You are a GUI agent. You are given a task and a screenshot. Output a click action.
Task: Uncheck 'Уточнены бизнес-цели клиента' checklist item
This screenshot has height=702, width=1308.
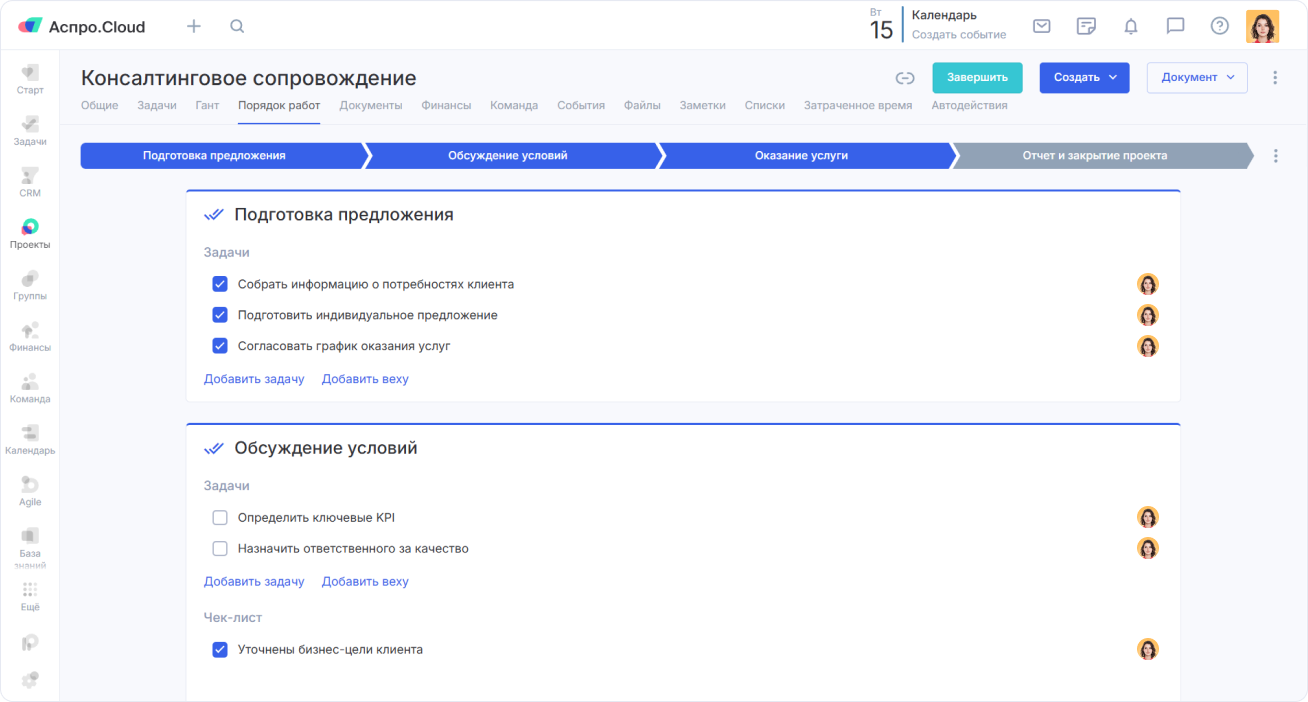click(220, 650)
